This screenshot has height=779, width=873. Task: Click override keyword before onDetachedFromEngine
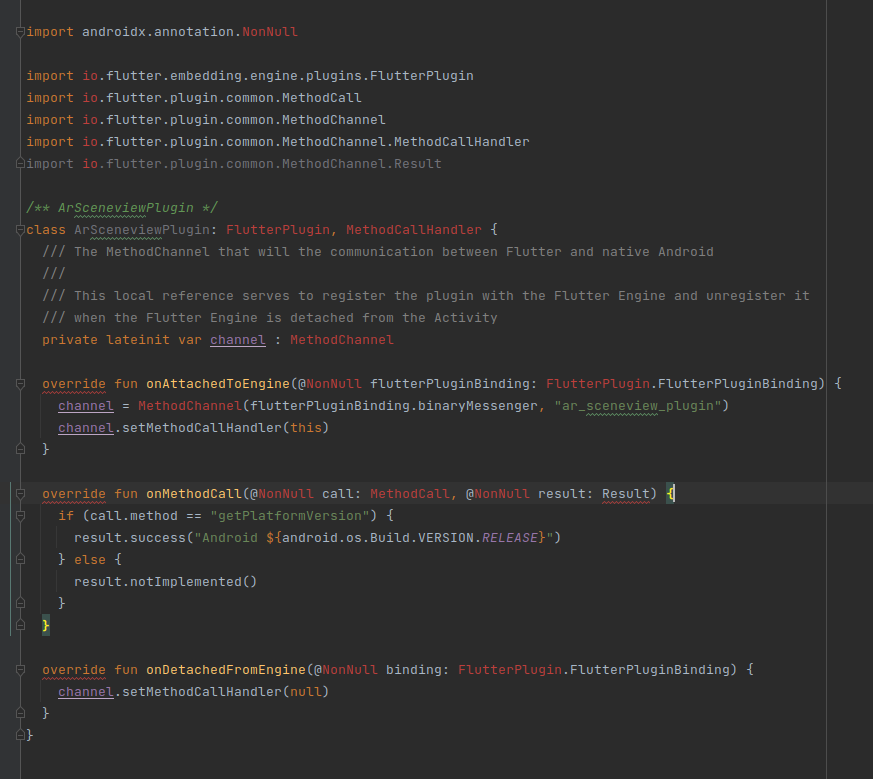pos(74,670)
